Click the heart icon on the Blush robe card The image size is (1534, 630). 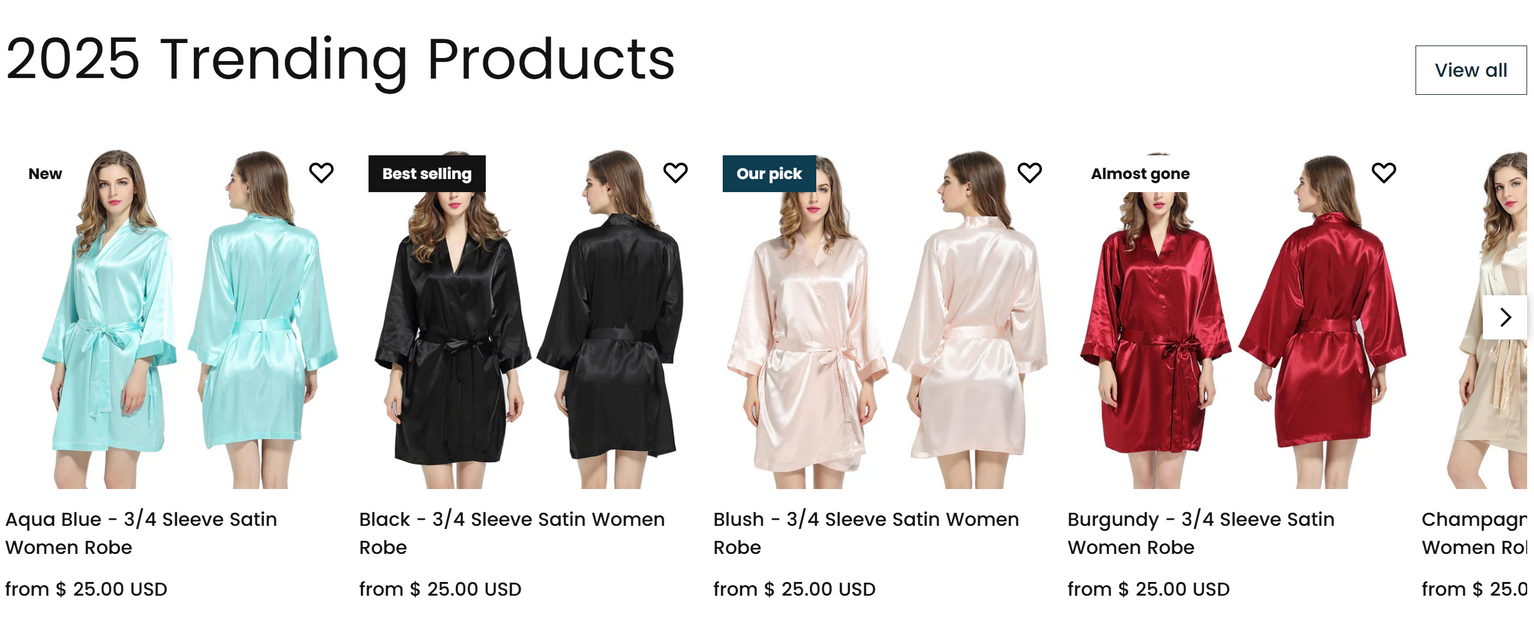[x=1030, y=173]
